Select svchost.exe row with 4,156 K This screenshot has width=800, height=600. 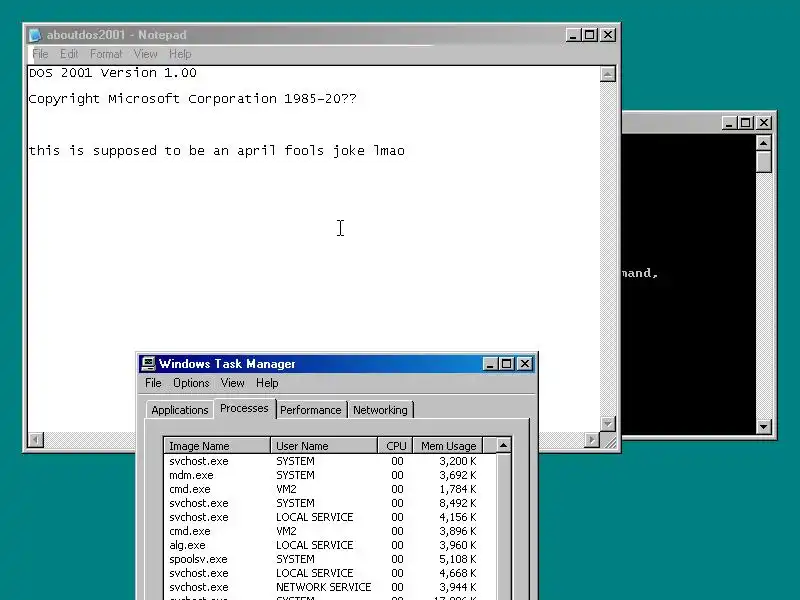(330, 517)
